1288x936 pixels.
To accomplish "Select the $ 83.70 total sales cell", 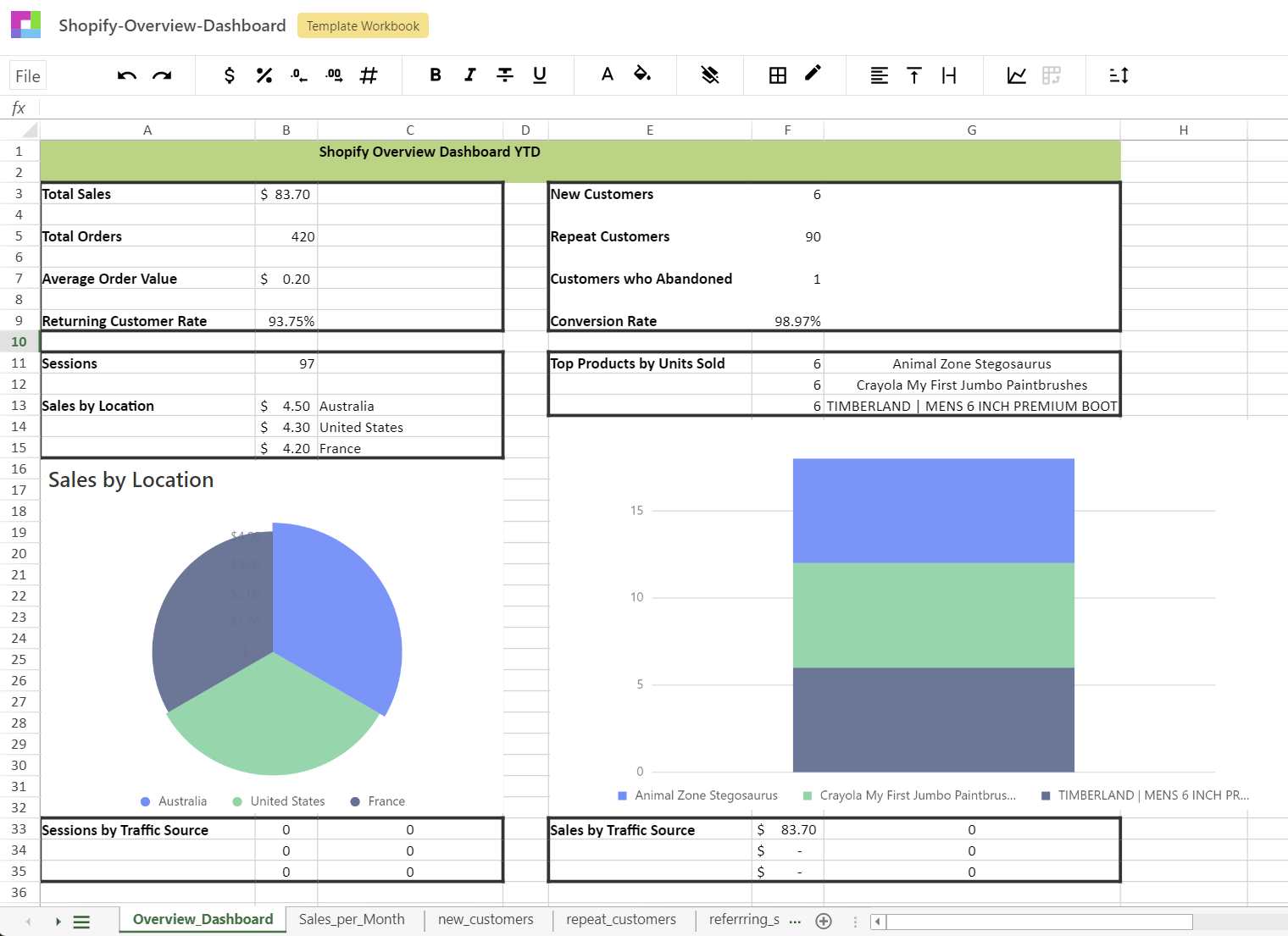I will click(286, 194).
